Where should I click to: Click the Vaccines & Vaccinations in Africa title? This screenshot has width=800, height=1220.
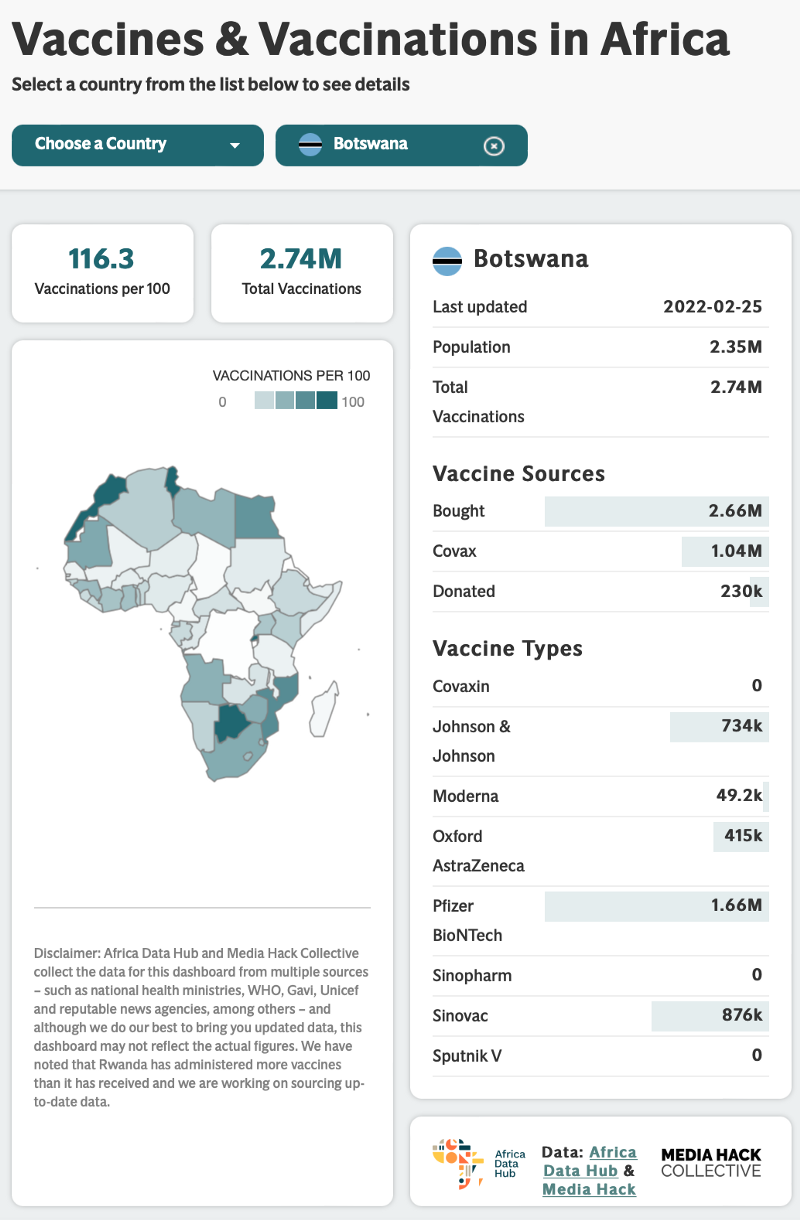(371, 38)
